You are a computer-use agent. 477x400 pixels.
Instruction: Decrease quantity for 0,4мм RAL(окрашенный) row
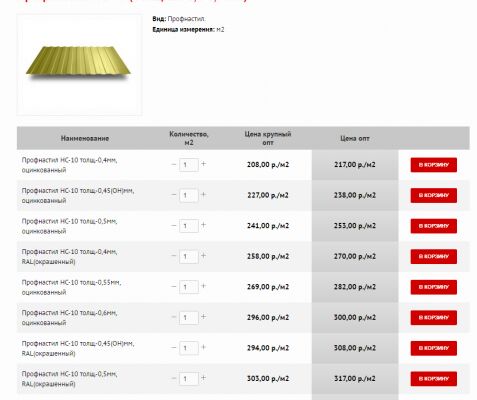tap(174, 256)
